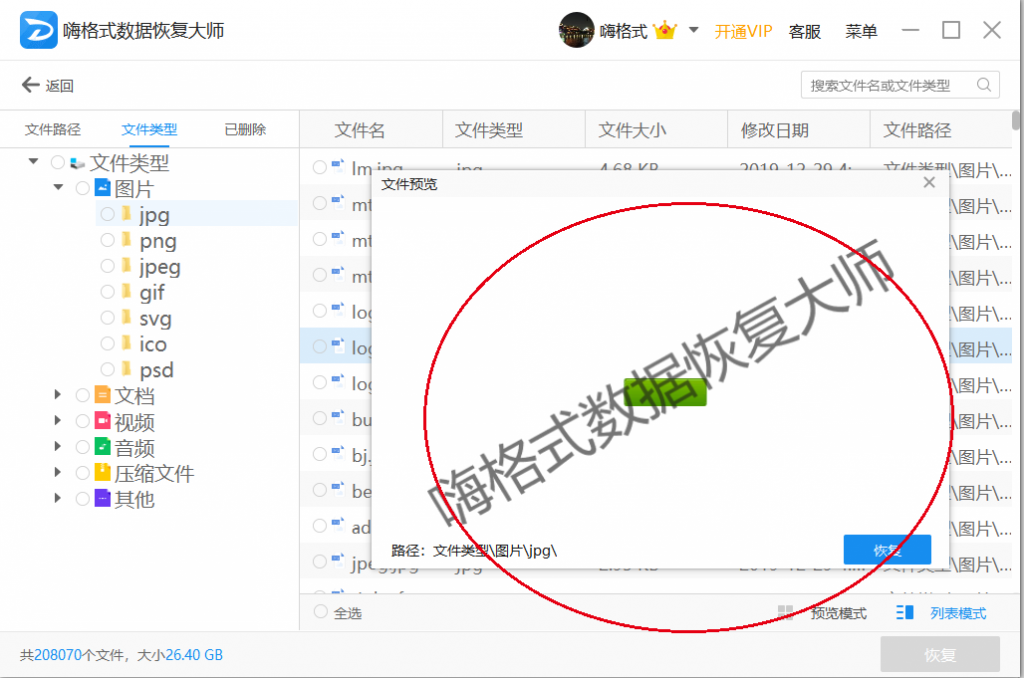Click the green image in the preview
Screen dimensions: 1024x678
pos(665,392)
